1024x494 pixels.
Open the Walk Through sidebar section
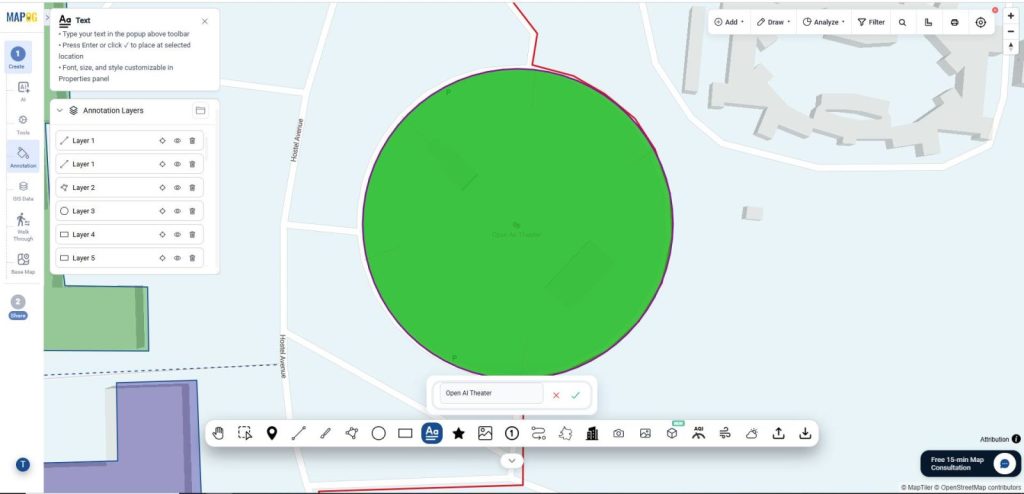tap(23, 227)
